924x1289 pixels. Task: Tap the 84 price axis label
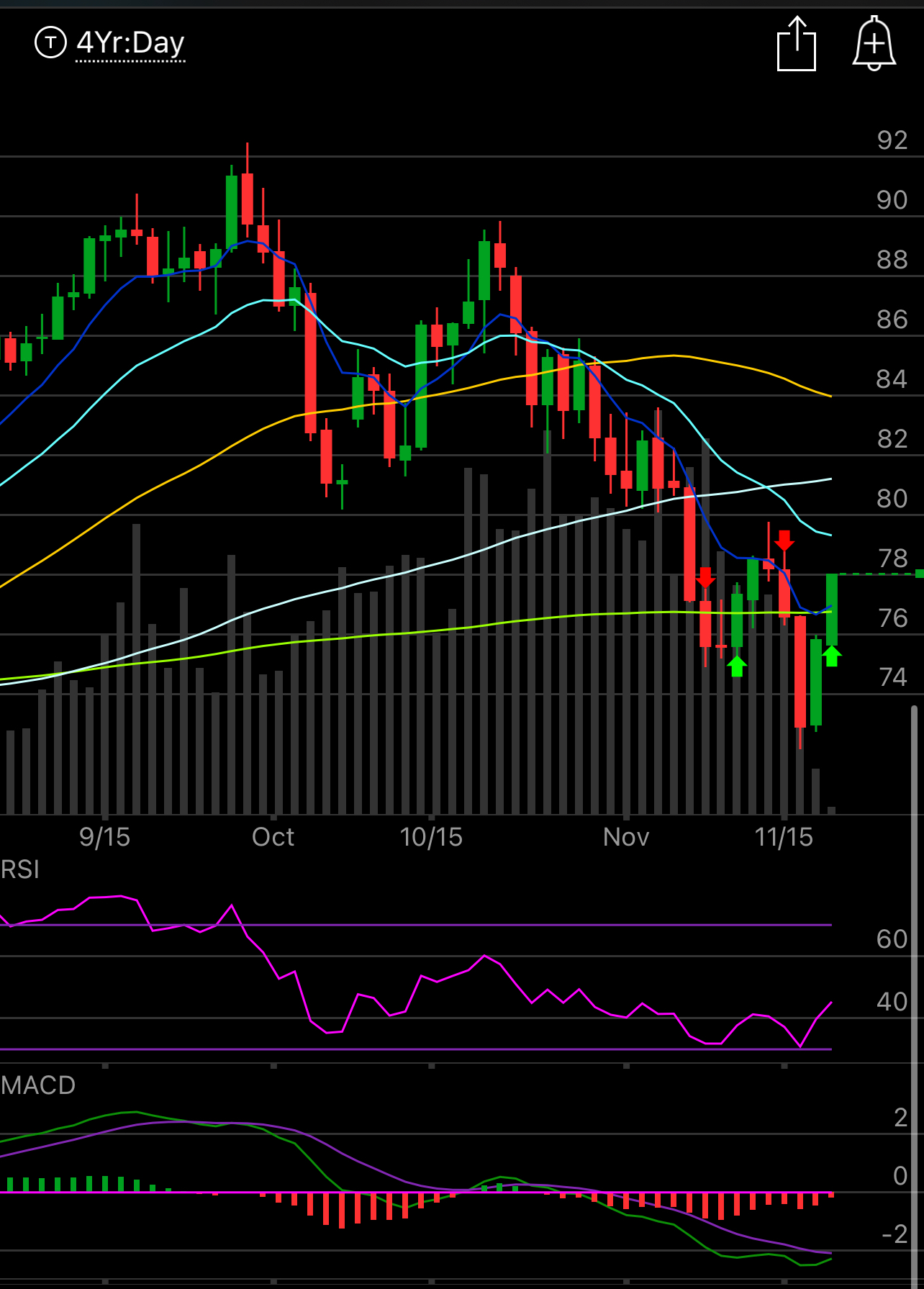pyautogui.click(x=892, y=379)
